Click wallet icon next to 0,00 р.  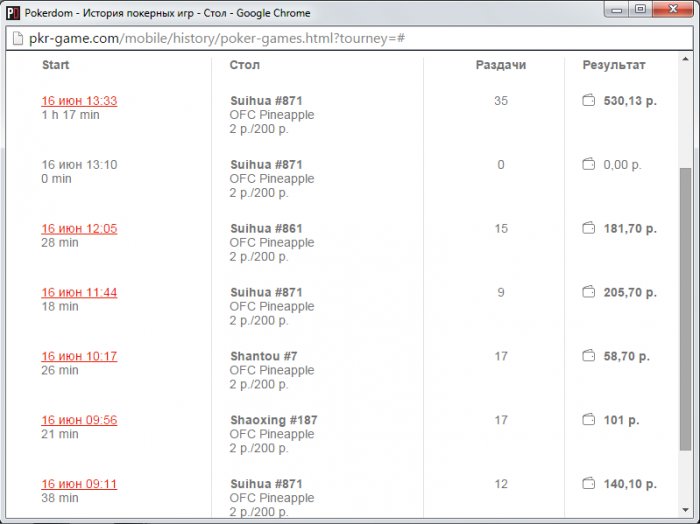tap(588, 164)
